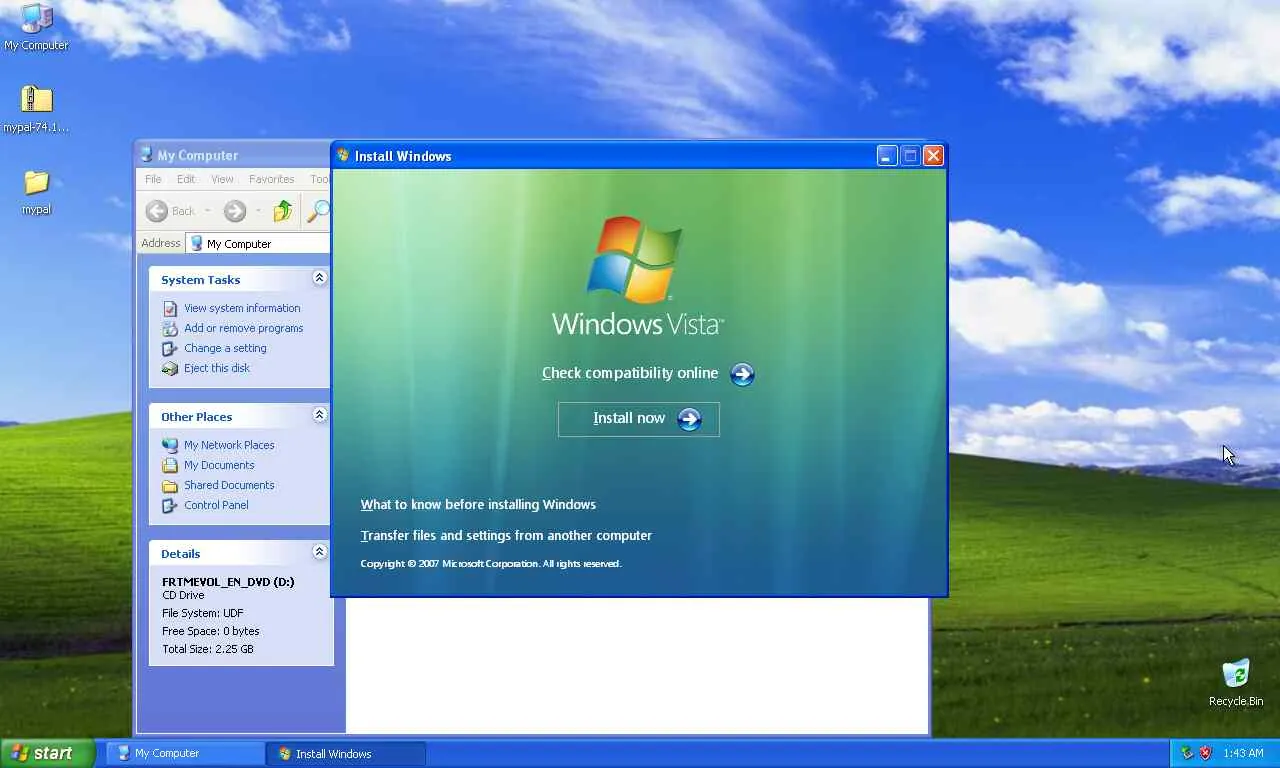The width and height of the screenshot is (1280, 768).
Task: Open the red shield security alert tray icon
Action: tap(1206, 753)
